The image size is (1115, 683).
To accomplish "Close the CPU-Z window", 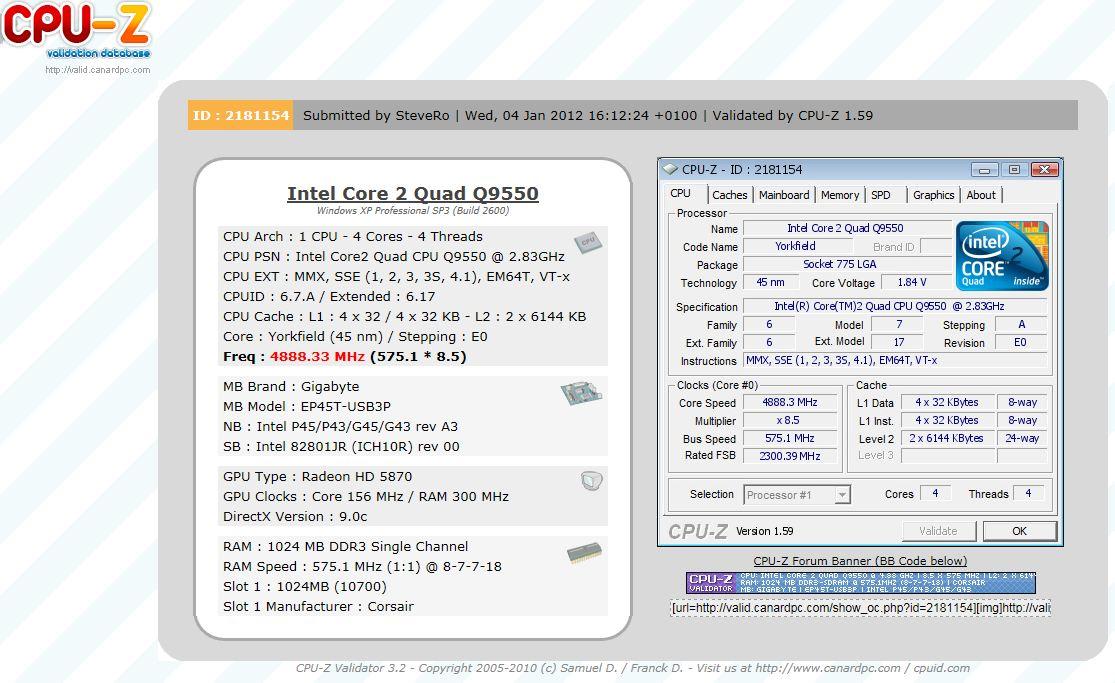I will tap(1045, 169).
